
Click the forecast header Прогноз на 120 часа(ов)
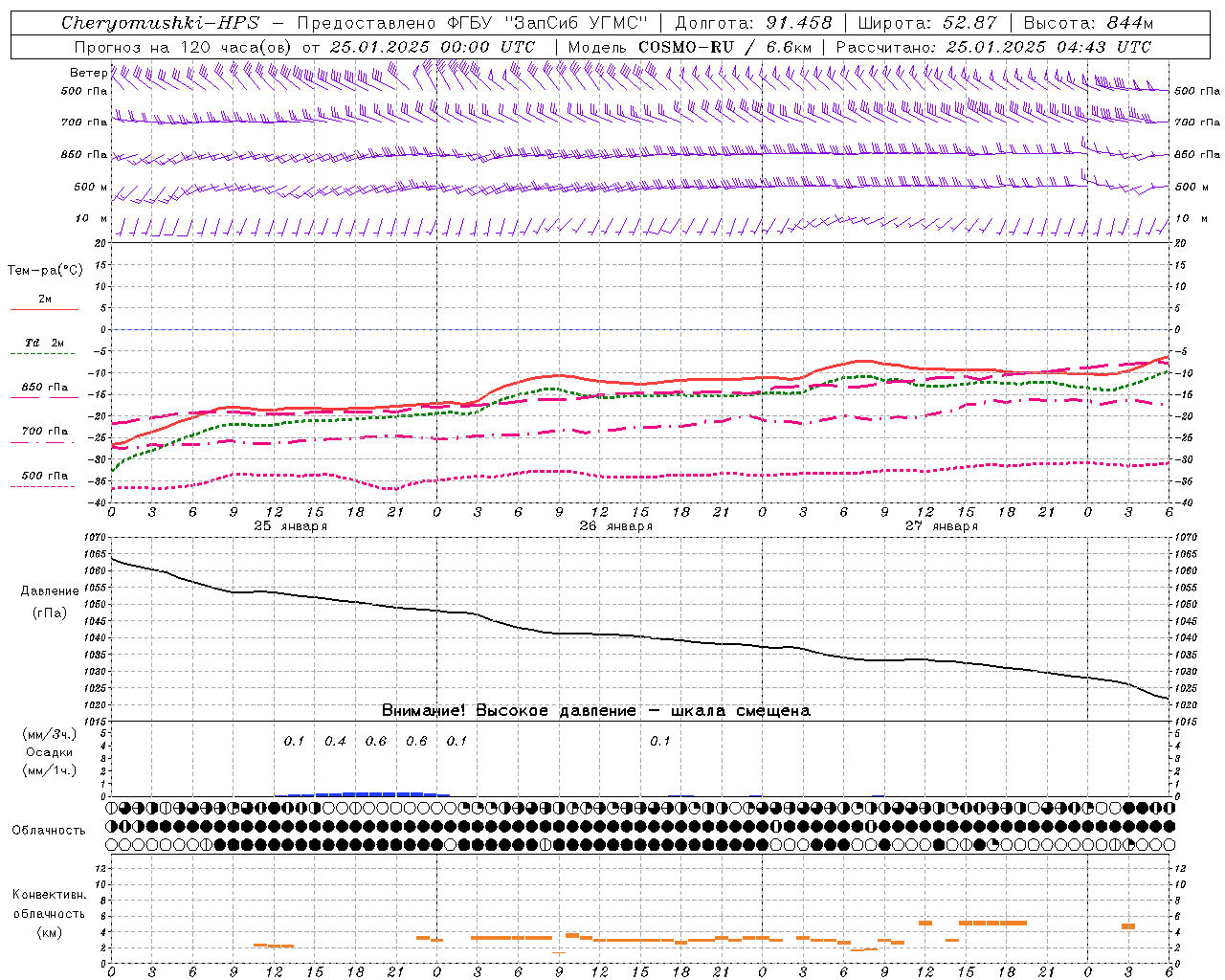pos(183,47)
